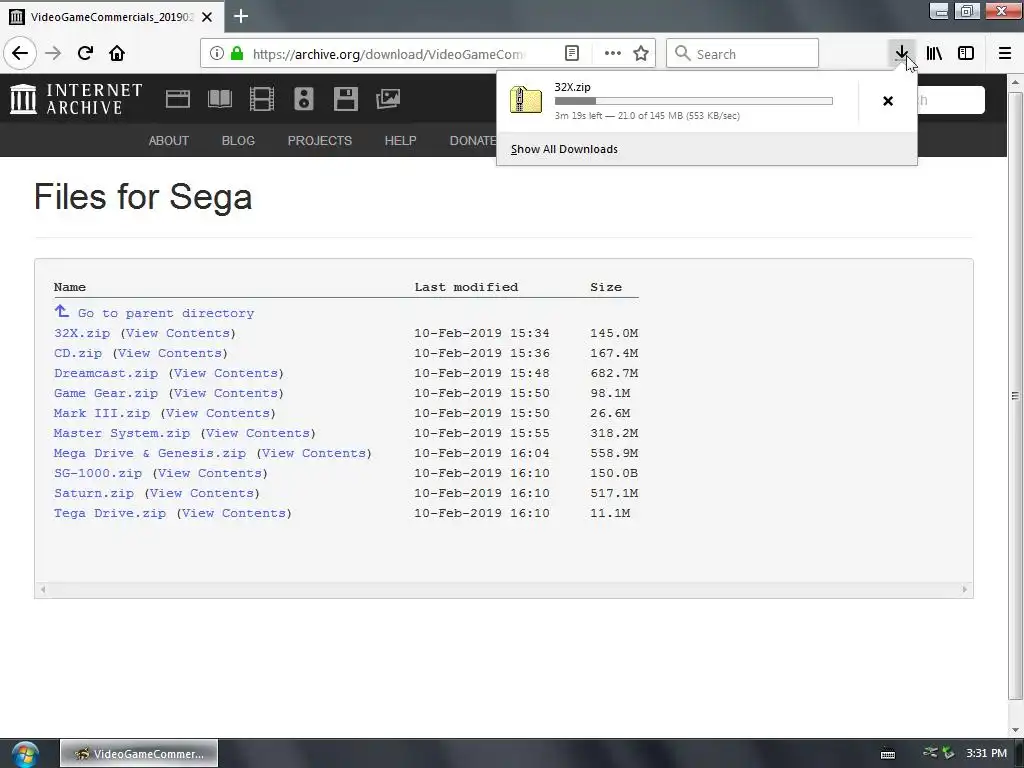
Task: View Contents of Dreamcast.zip
Action: [227, 374]
